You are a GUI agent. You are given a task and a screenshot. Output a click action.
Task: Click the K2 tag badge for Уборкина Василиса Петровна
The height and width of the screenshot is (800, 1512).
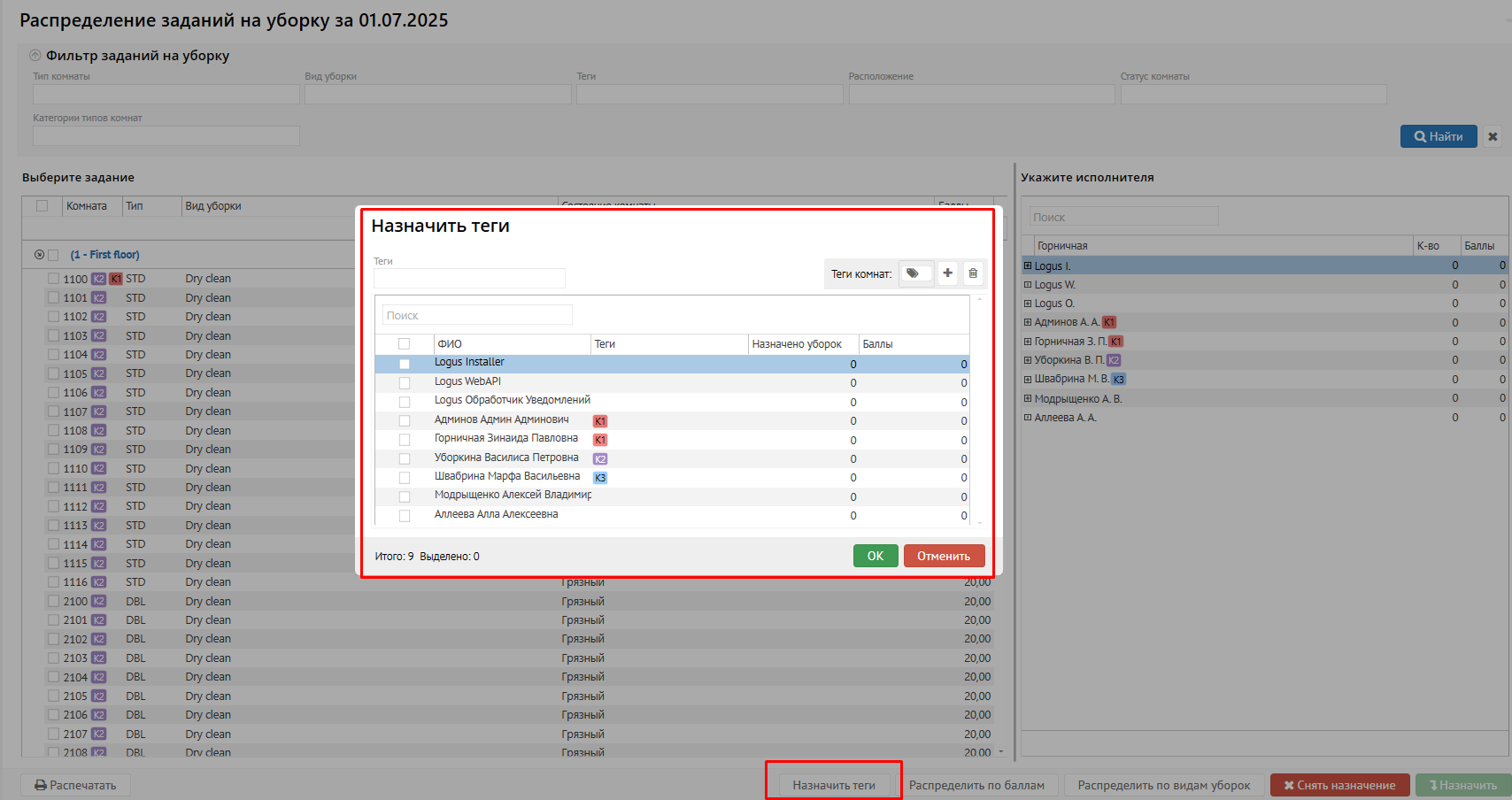coord(600,459)
